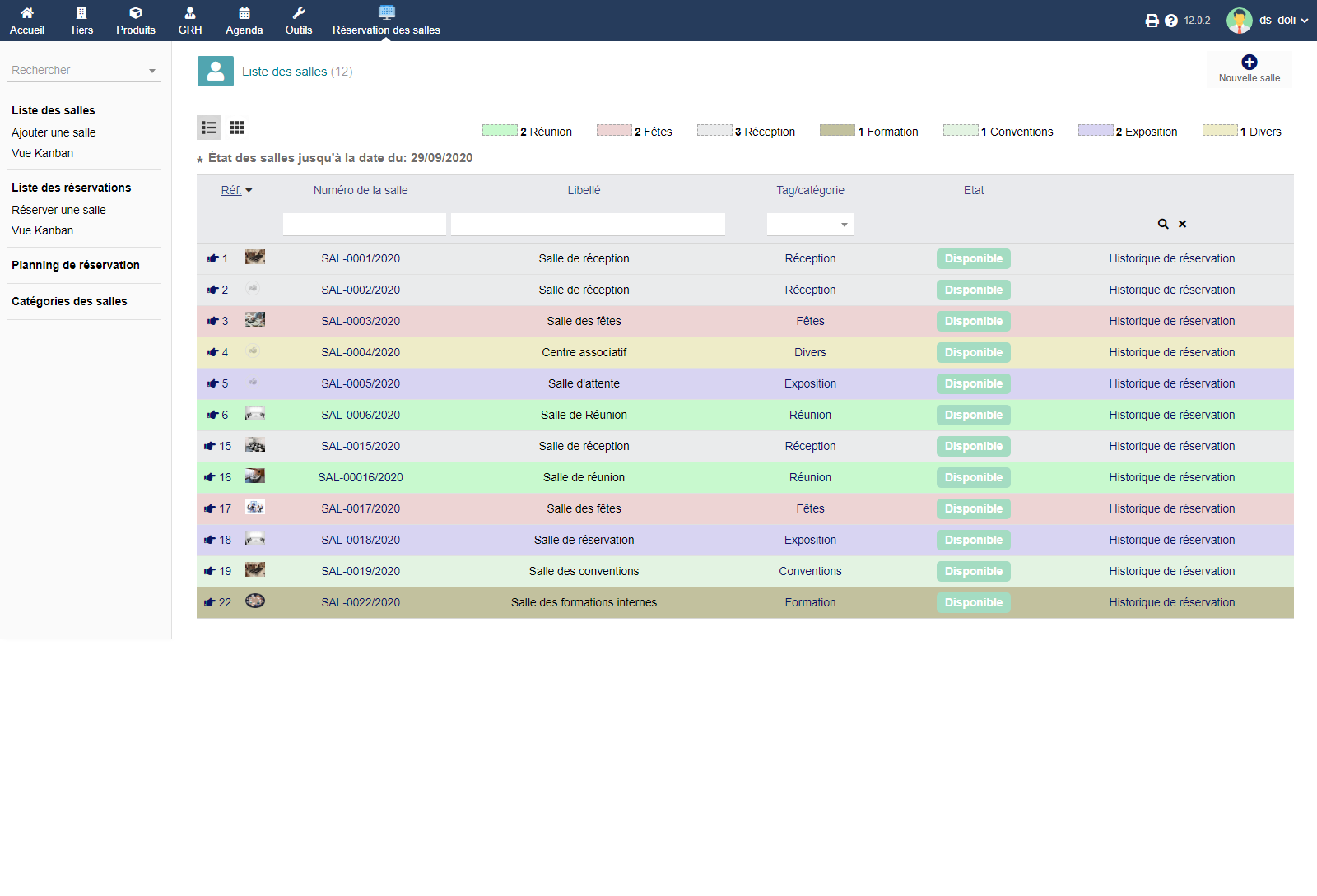Click the Formation color swatch in legend
Screen dimensions: 1317x896
click(837, 130)
